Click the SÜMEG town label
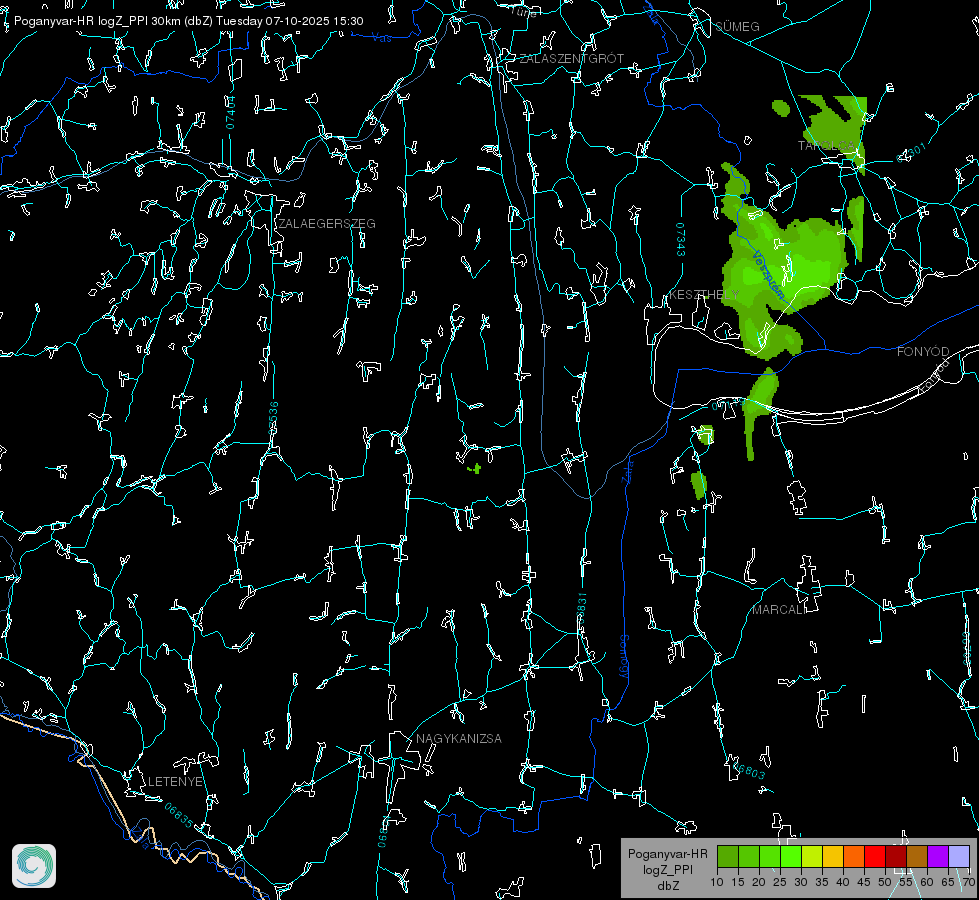 point(737,26)
